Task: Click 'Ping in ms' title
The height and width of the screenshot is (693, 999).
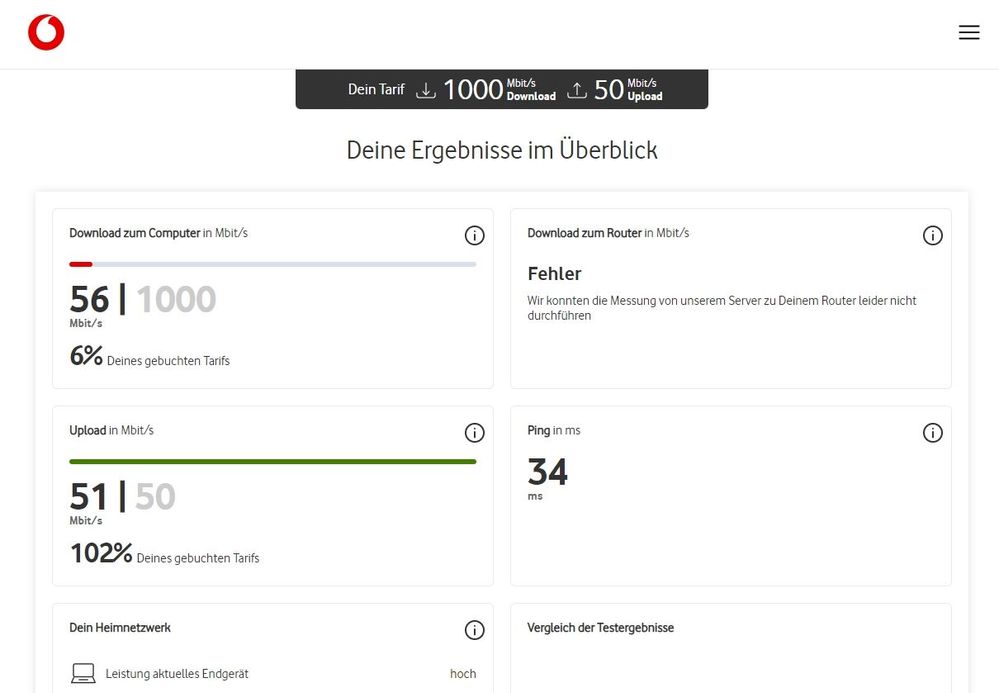Action: (x=554, y=431)
